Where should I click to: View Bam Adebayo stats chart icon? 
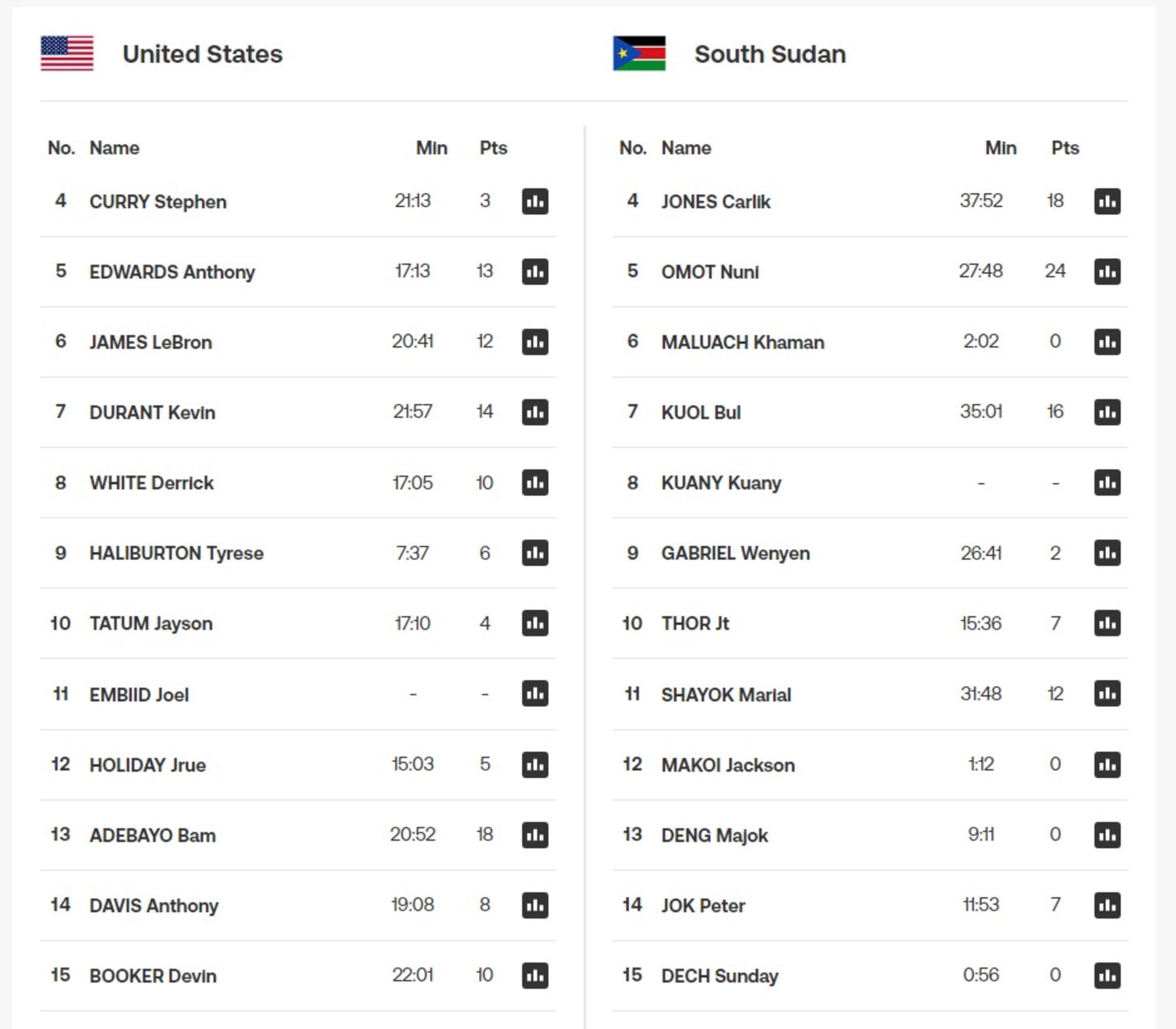point(534,835)
